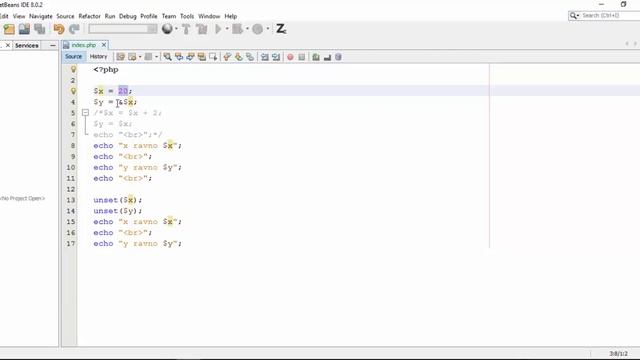640x360 pixels.
Task: Click the lightbulb hint on line 3
Action: (73, 91)
